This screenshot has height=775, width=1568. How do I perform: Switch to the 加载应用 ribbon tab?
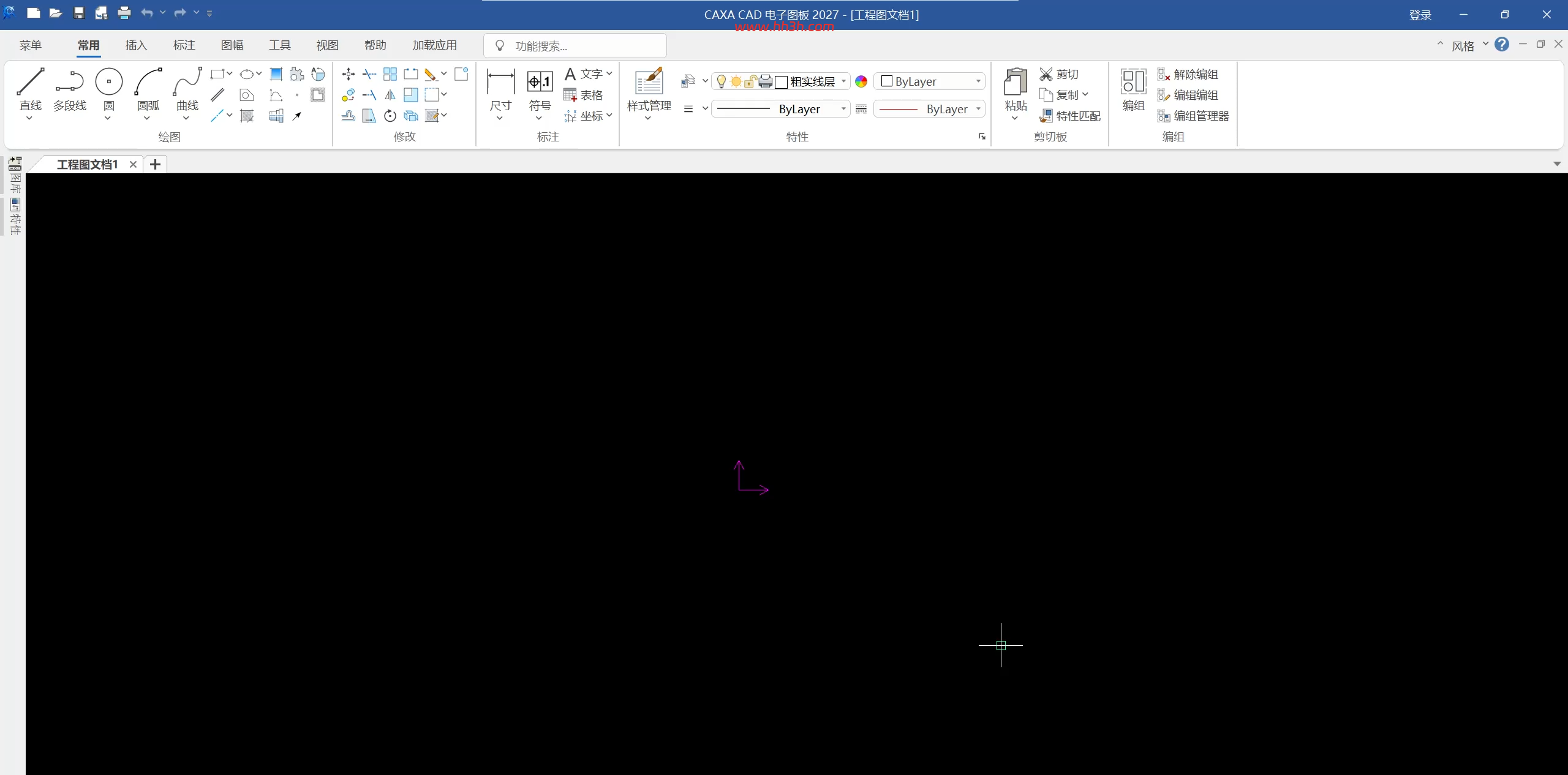[x=434, y=45]
